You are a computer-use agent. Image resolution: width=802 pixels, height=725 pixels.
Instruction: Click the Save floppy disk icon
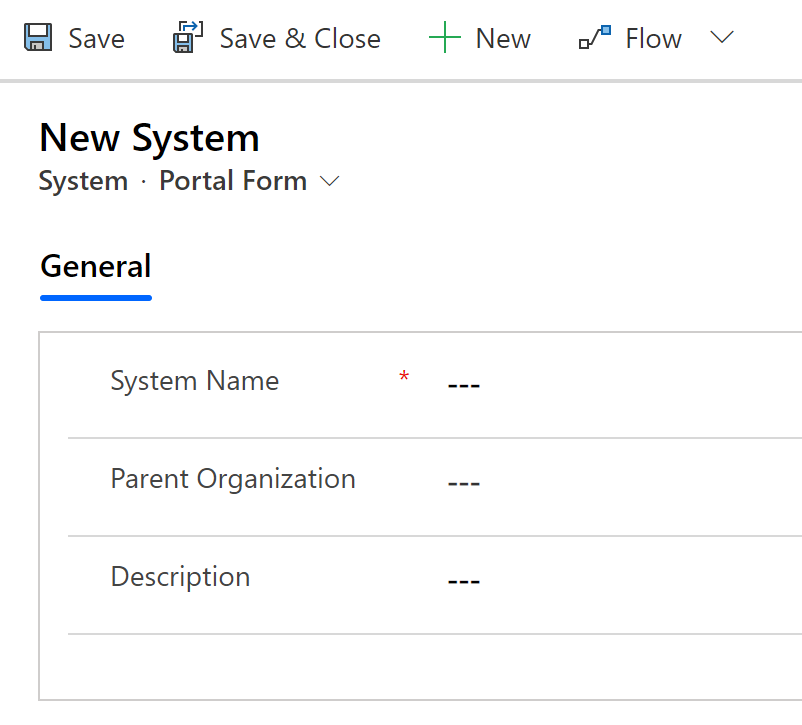click(38, 37)
